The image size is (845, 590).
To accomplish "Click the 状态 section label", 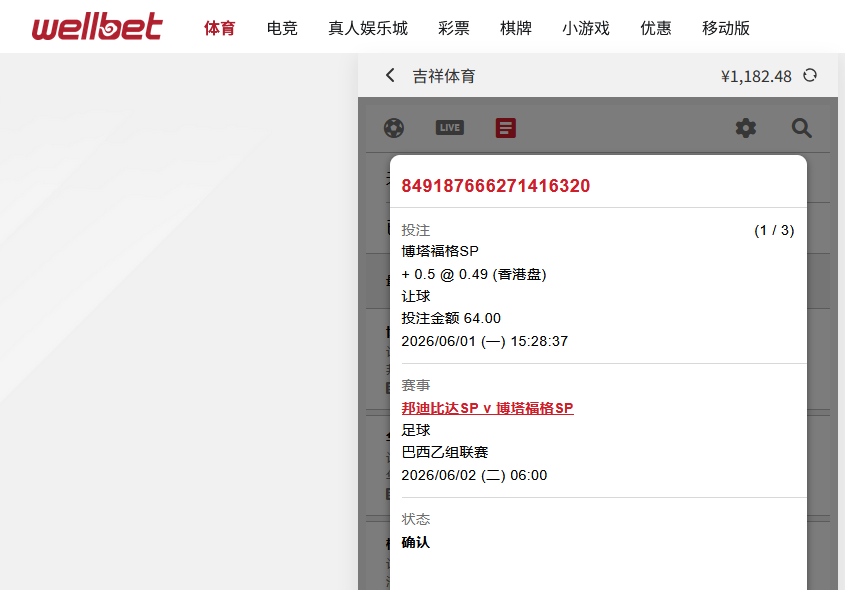I will tap(415, 519).
